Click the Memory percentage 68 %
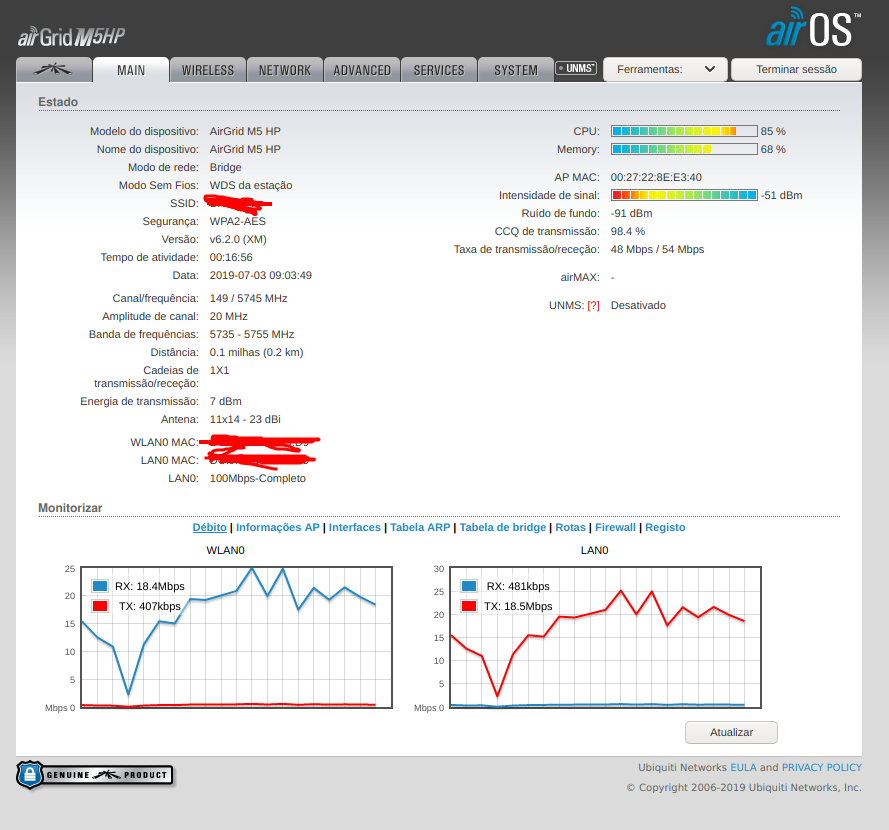This screenshot has height=830, width=889. click(x=773, y=149)
